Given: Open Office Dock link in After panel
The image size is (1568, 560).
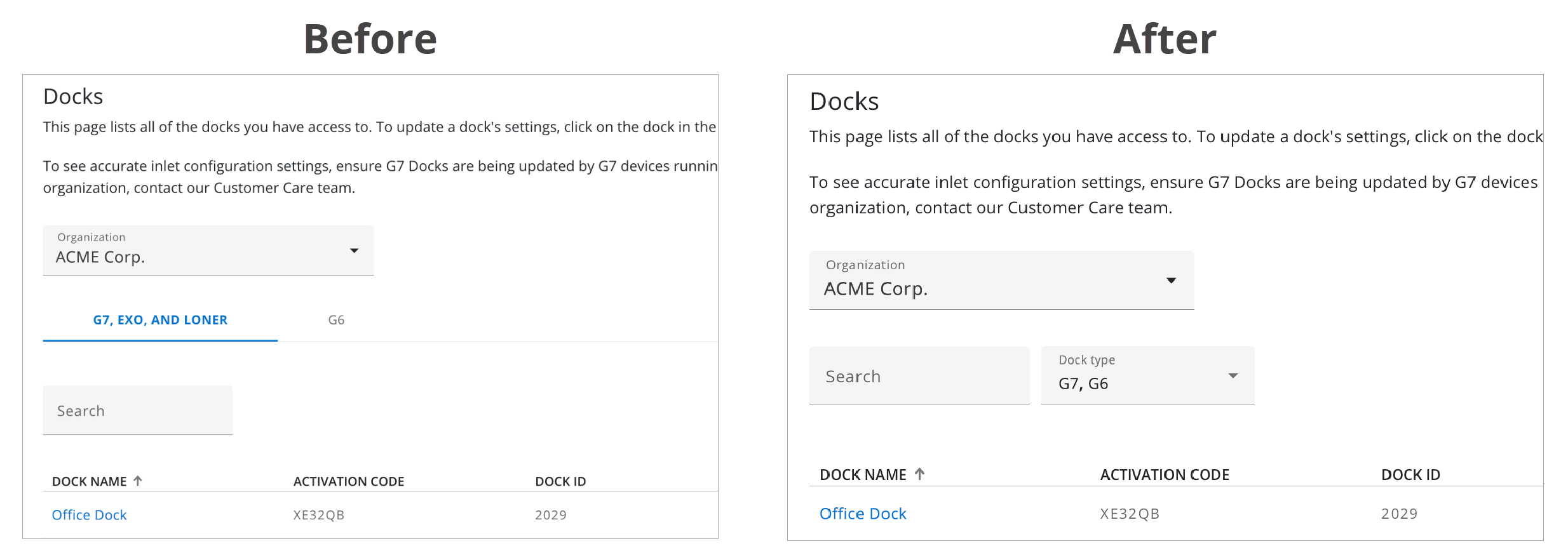Looking at the screenshot, I should pos(862,514).
